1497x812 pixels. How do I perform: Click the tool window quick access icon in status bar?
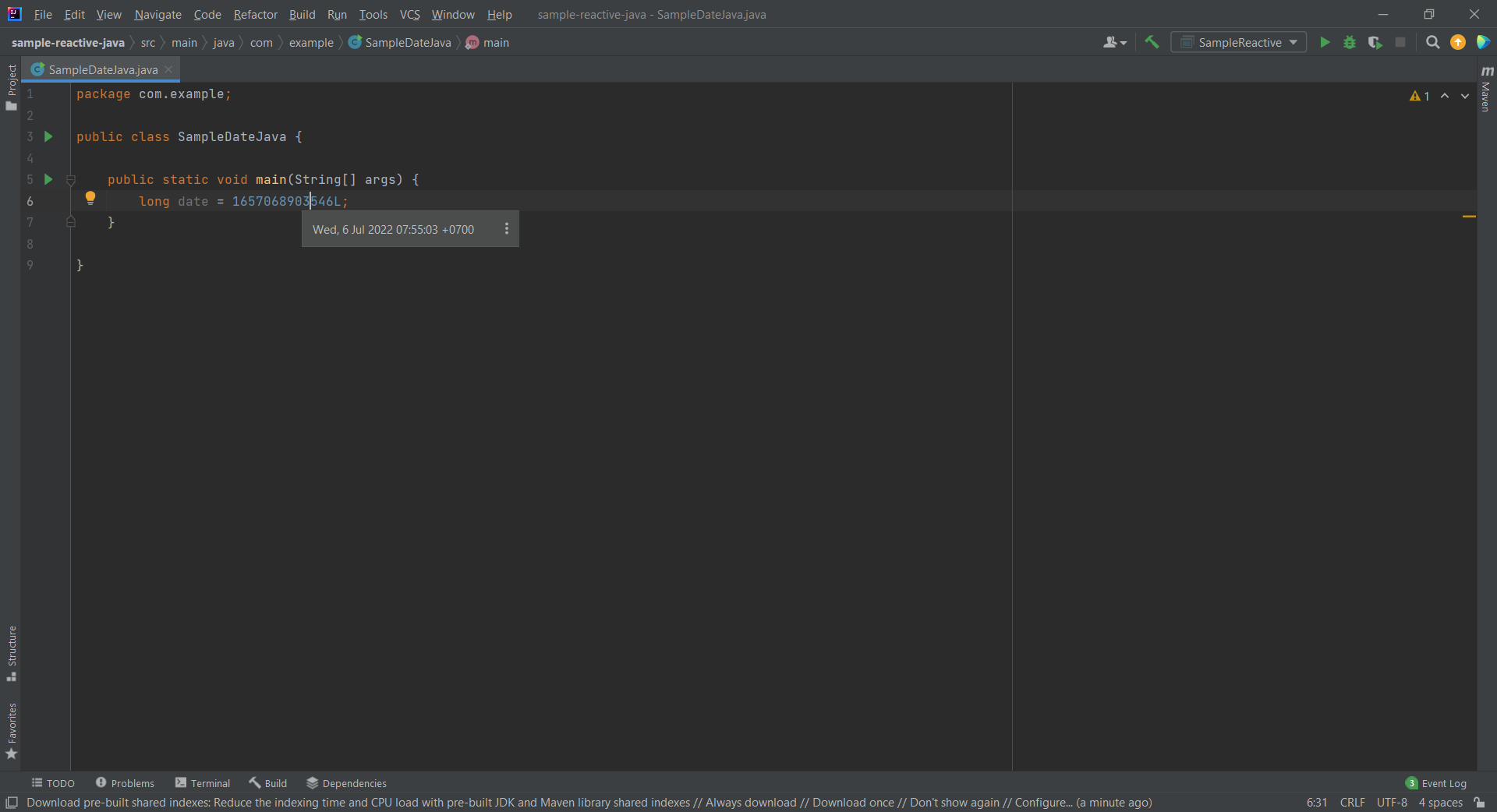click(12, 803)
